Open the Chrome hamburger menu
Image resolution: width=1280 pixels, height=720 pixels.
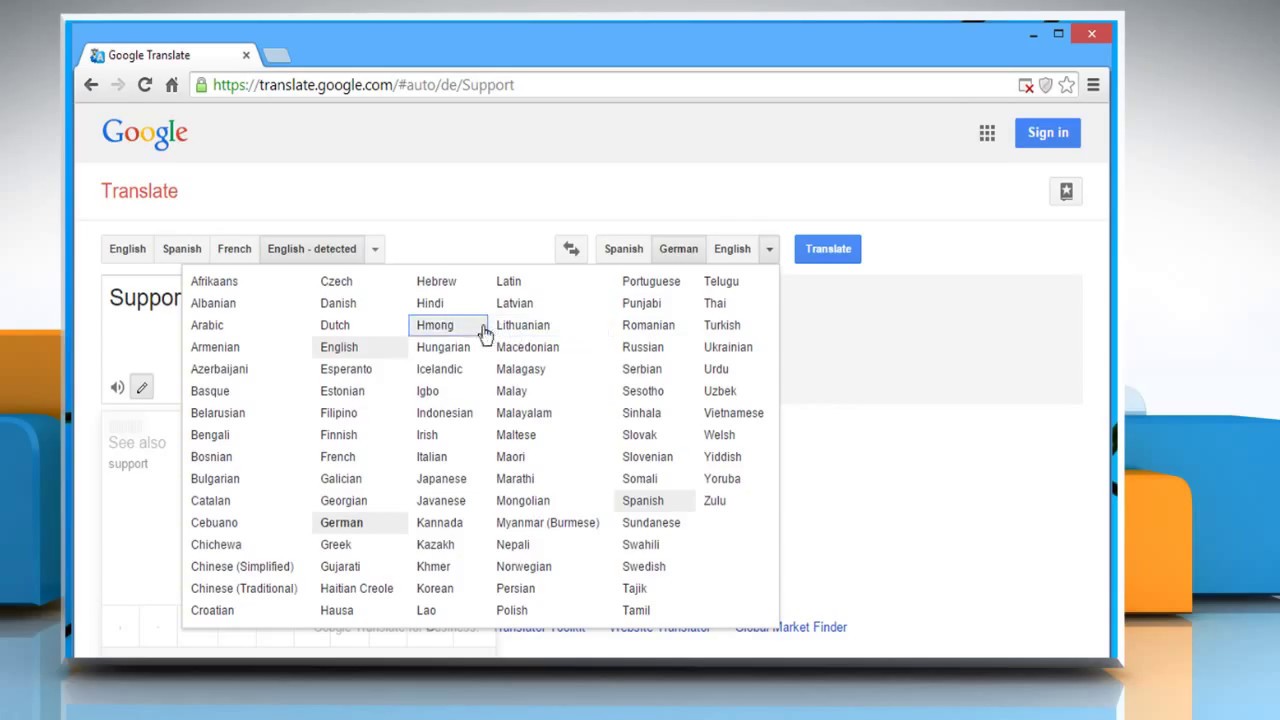point(1093,85)
